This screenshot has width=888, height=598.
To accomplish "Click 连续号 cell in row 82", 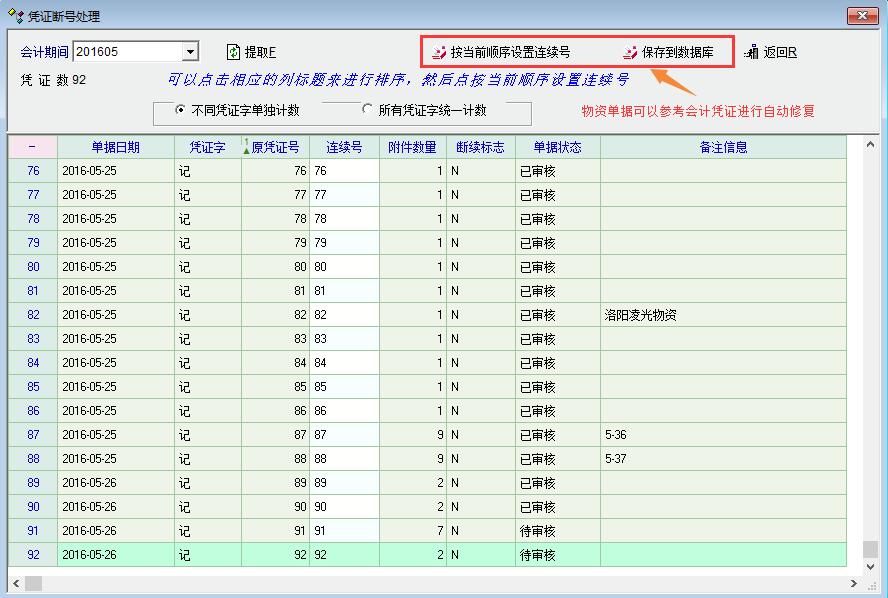I will (344, 315).
